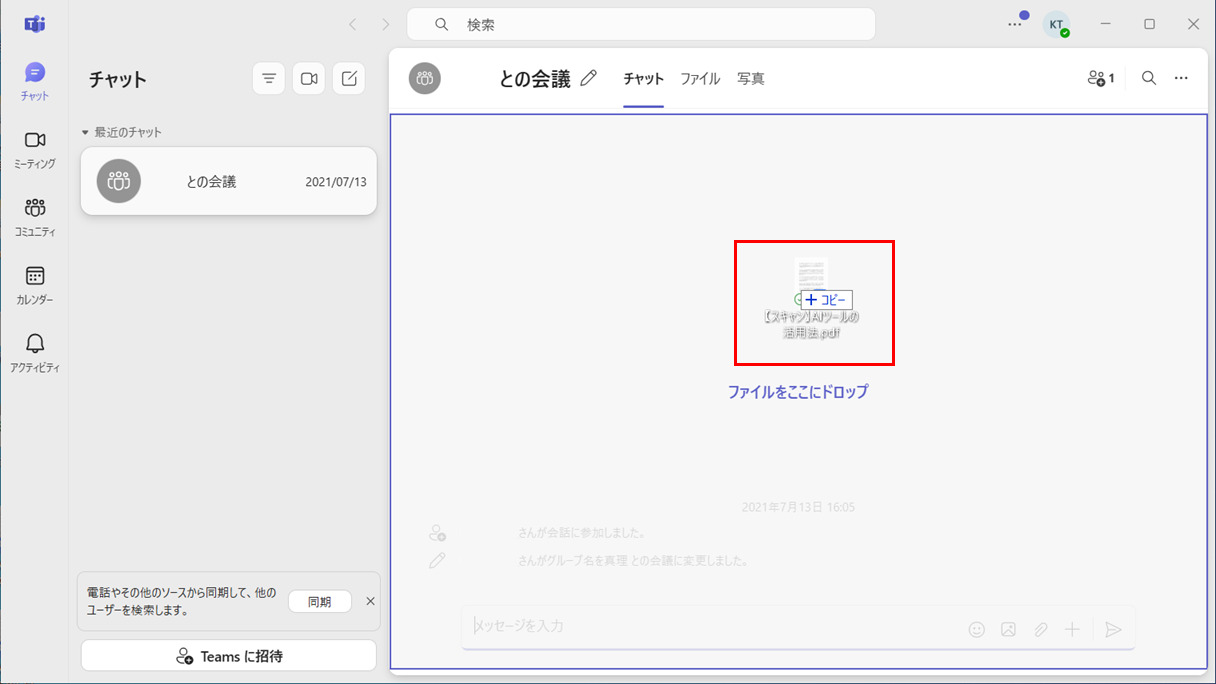Rename the chat using the pencil icon
1216x684 pixels.
589,76
